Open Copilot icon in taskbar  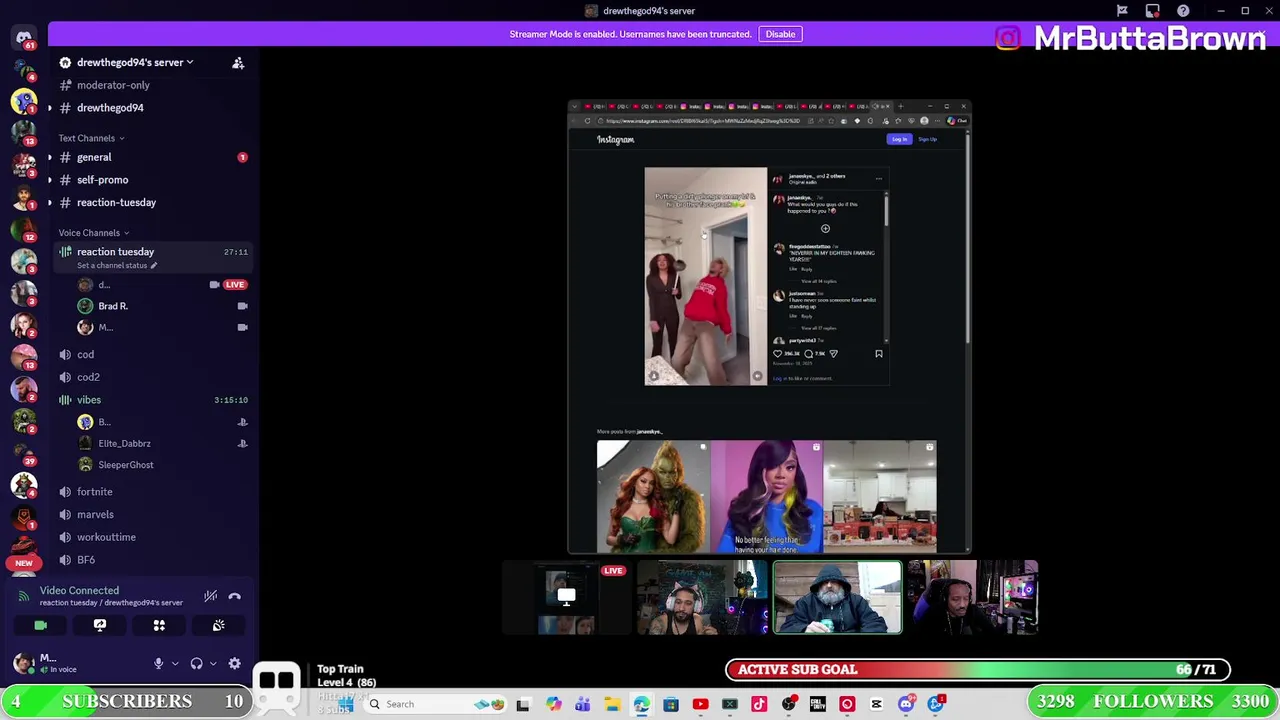pos(553,704)
